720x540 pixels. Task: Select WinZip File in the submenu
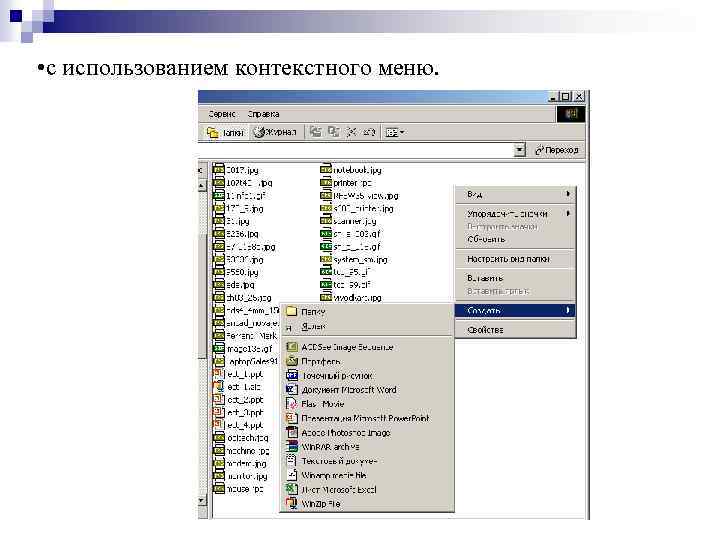coord(367,504)
